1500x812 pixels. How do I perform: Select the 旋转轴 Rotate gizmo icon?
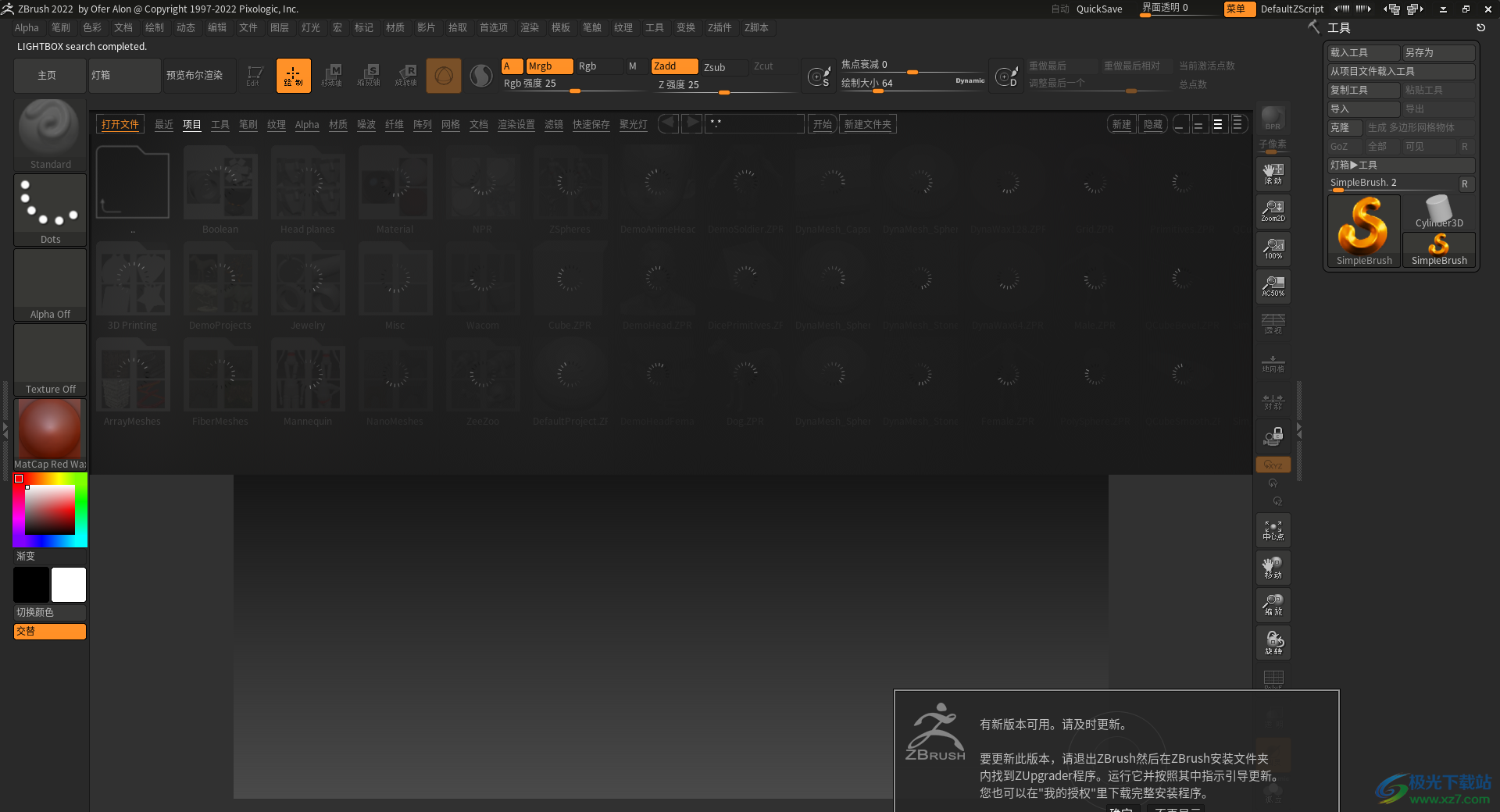click(406, 76)
